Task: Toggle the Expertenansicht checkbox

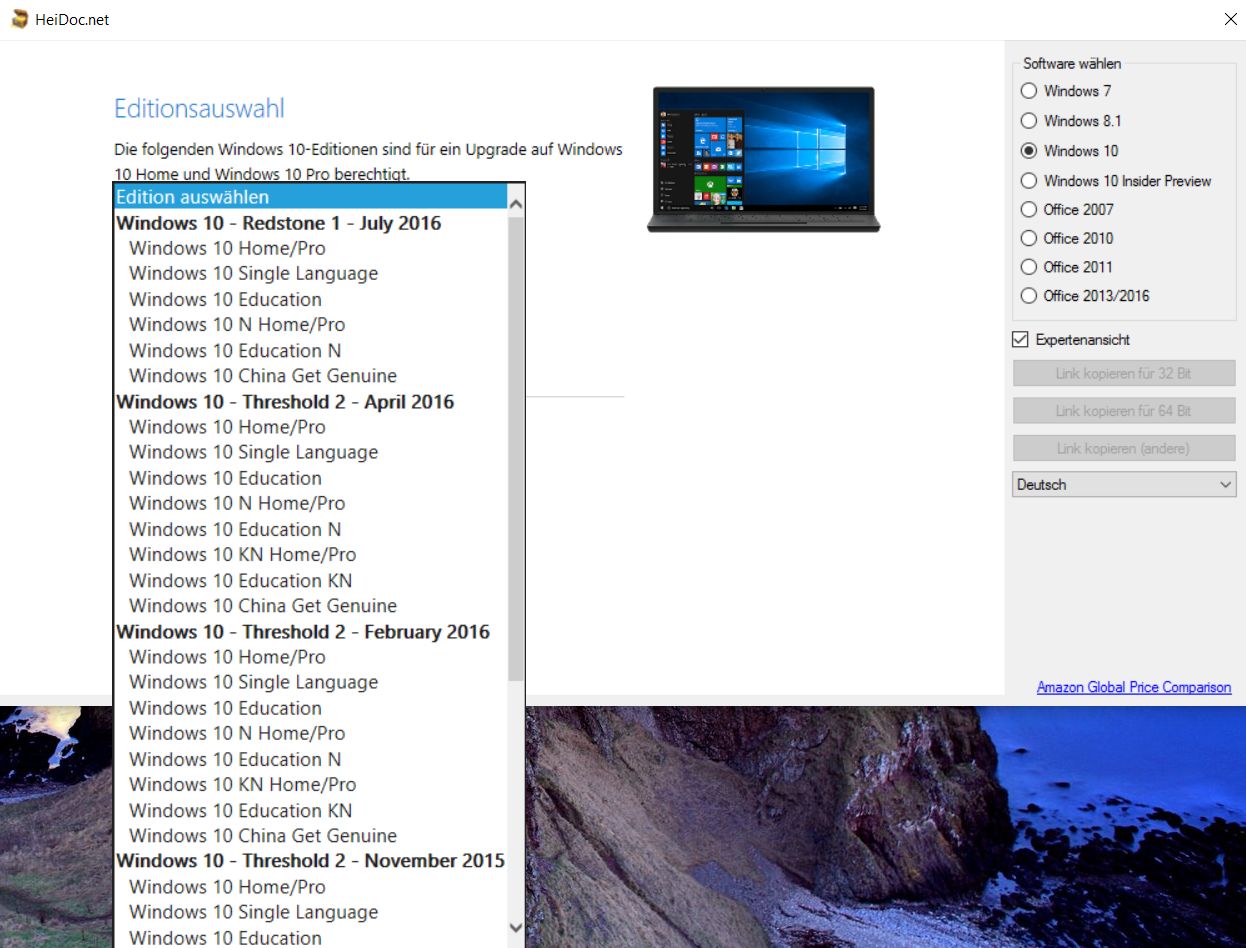Action: pos(1020,340)
